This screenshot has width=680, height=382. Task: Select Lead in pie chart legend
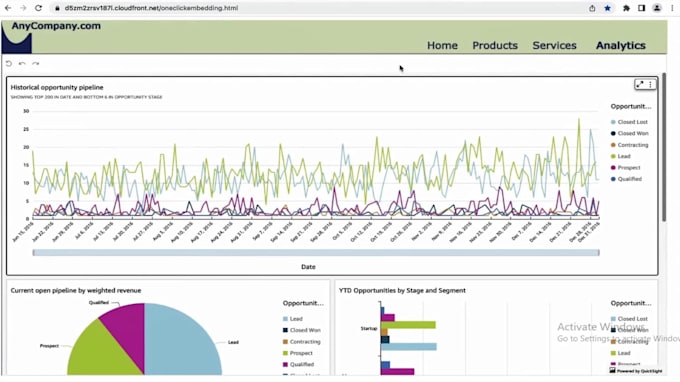[x=292, y=319]
